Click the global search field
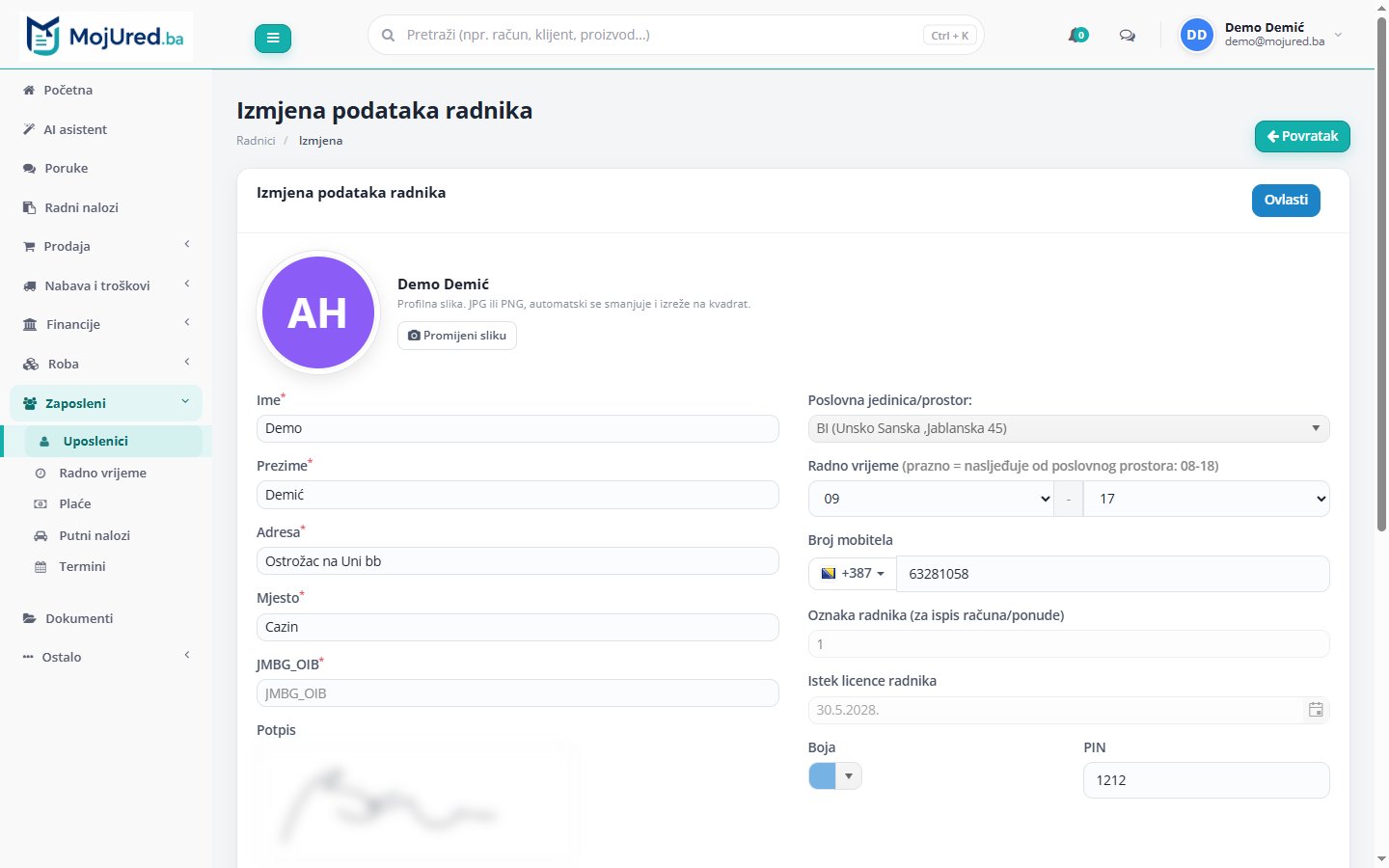 click(x=675, y=35)
